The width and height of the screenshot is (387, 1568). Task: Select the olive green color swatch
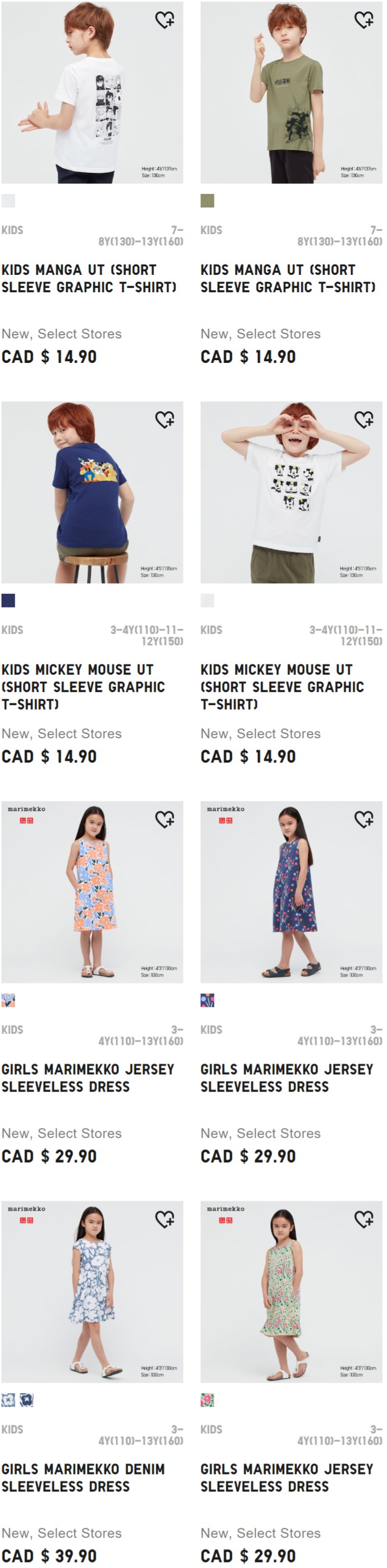tap(207, 201)
